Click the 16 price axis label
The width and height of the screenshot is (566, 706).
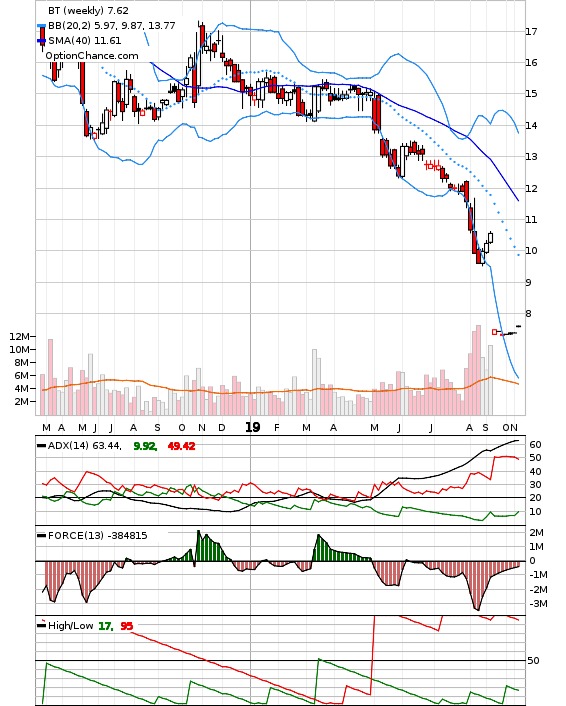tap(531, 63)
